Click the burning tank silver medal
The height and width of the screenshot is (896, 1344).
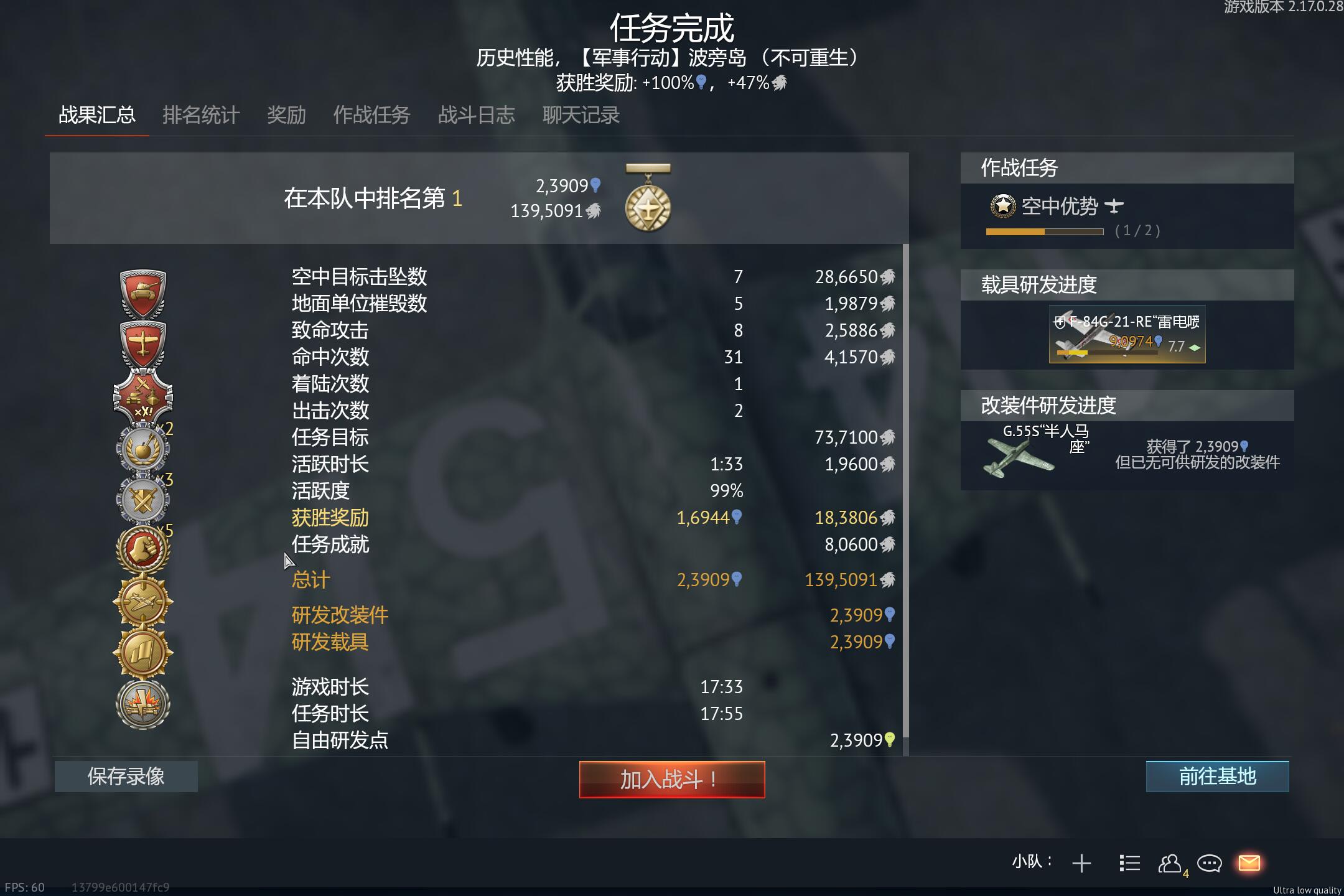[x=143, y=704]
